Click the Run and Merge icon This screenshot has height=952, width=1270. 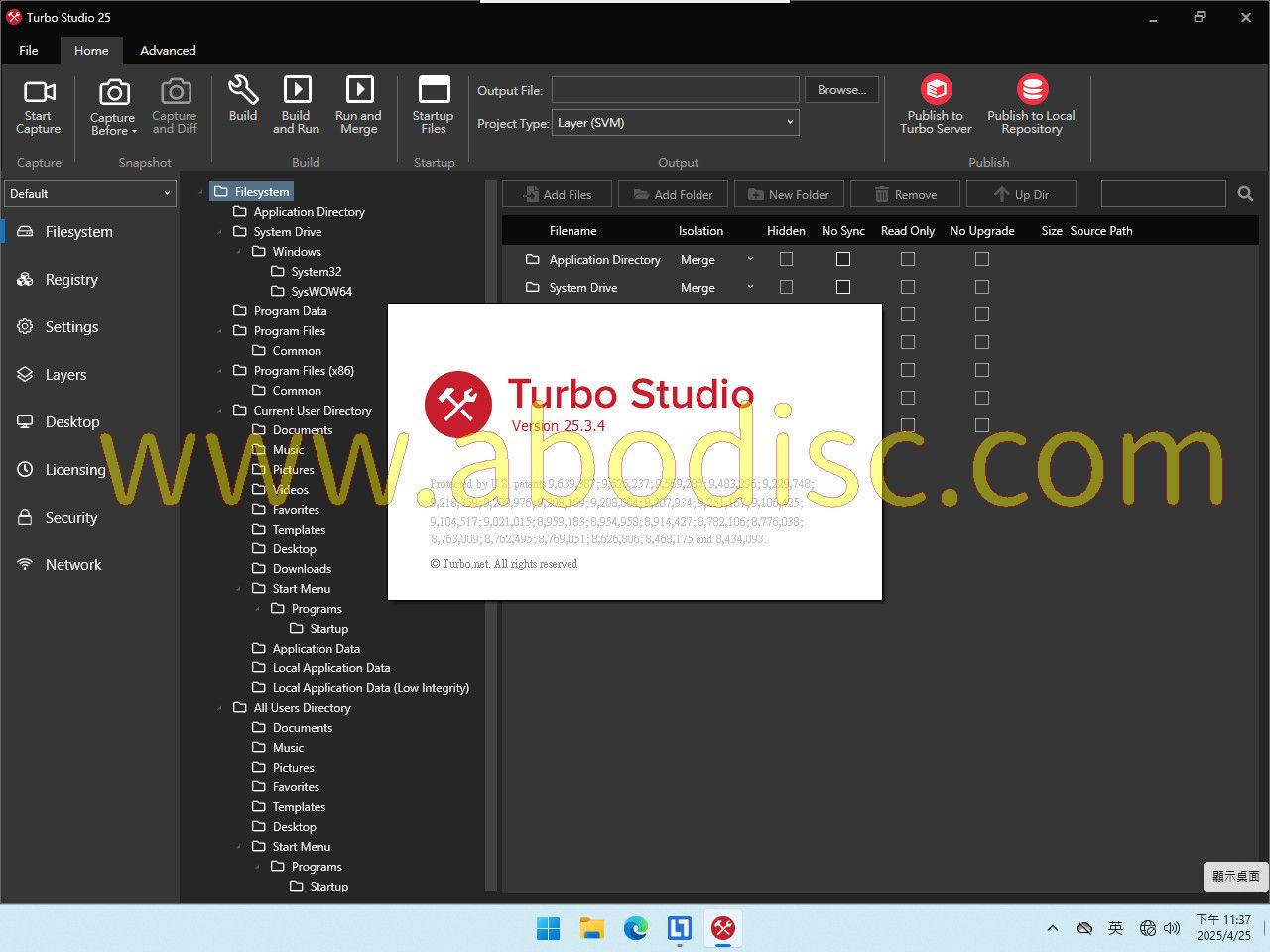[x=359, y=90]
